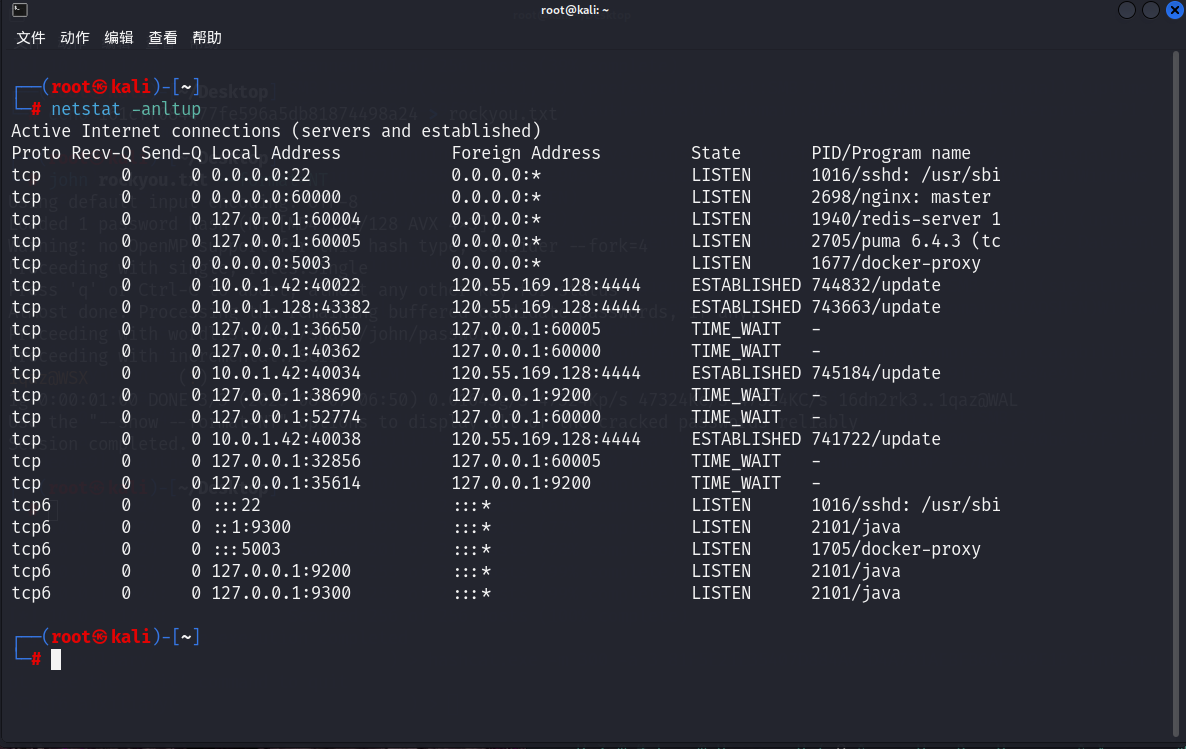Click the 'PID/Program name' column header

point(890,153)
